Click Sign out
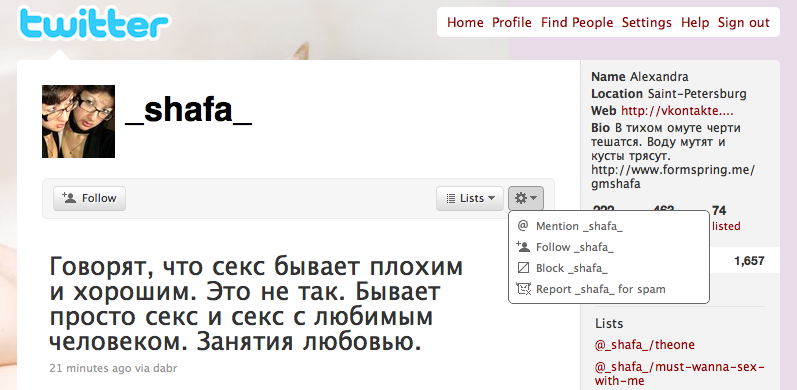The height and width of the screenshot is (390, 797). click(x=744, y=22)
